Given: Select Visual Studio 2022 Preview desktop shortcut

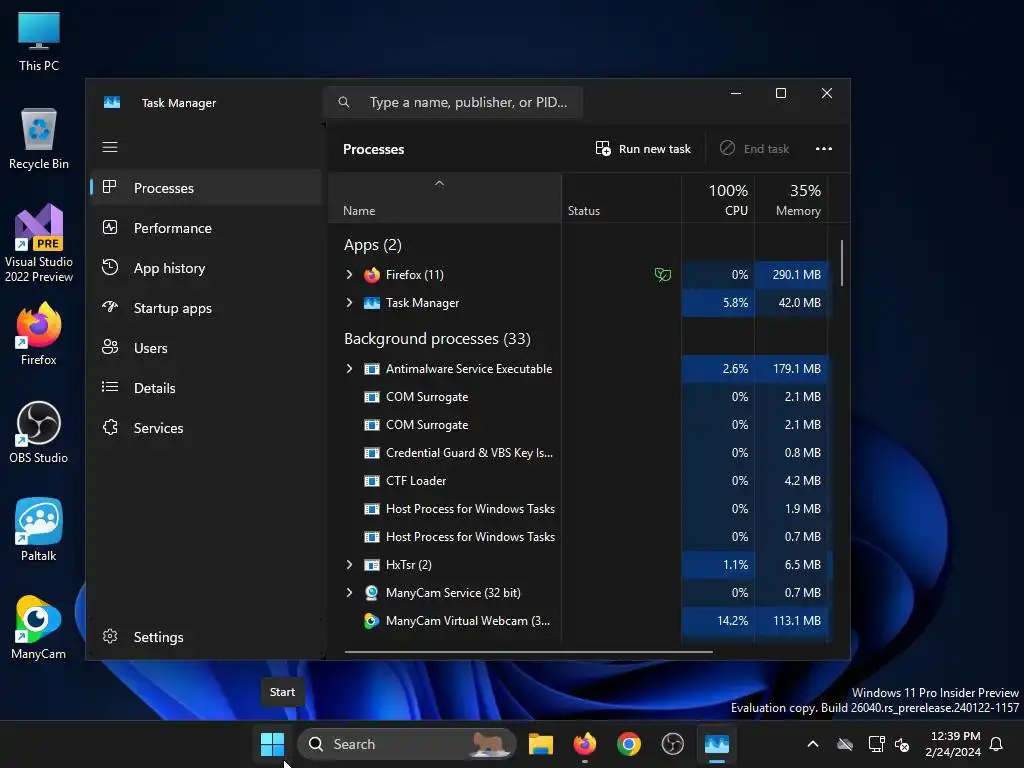Looking at the screenshot, I should 39,243.
